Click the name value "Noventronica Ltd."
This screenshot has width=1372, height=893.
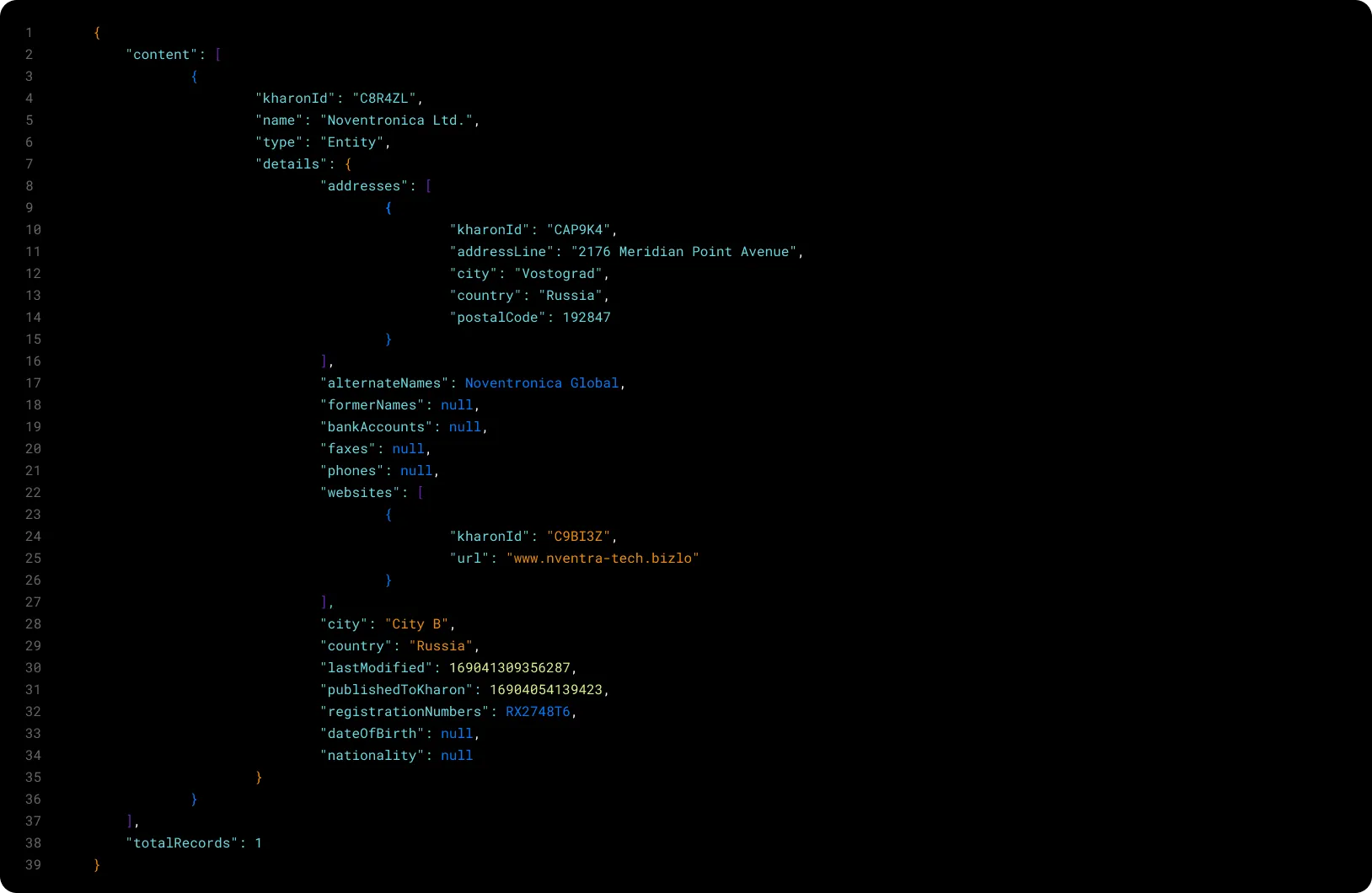click(396, 120)
